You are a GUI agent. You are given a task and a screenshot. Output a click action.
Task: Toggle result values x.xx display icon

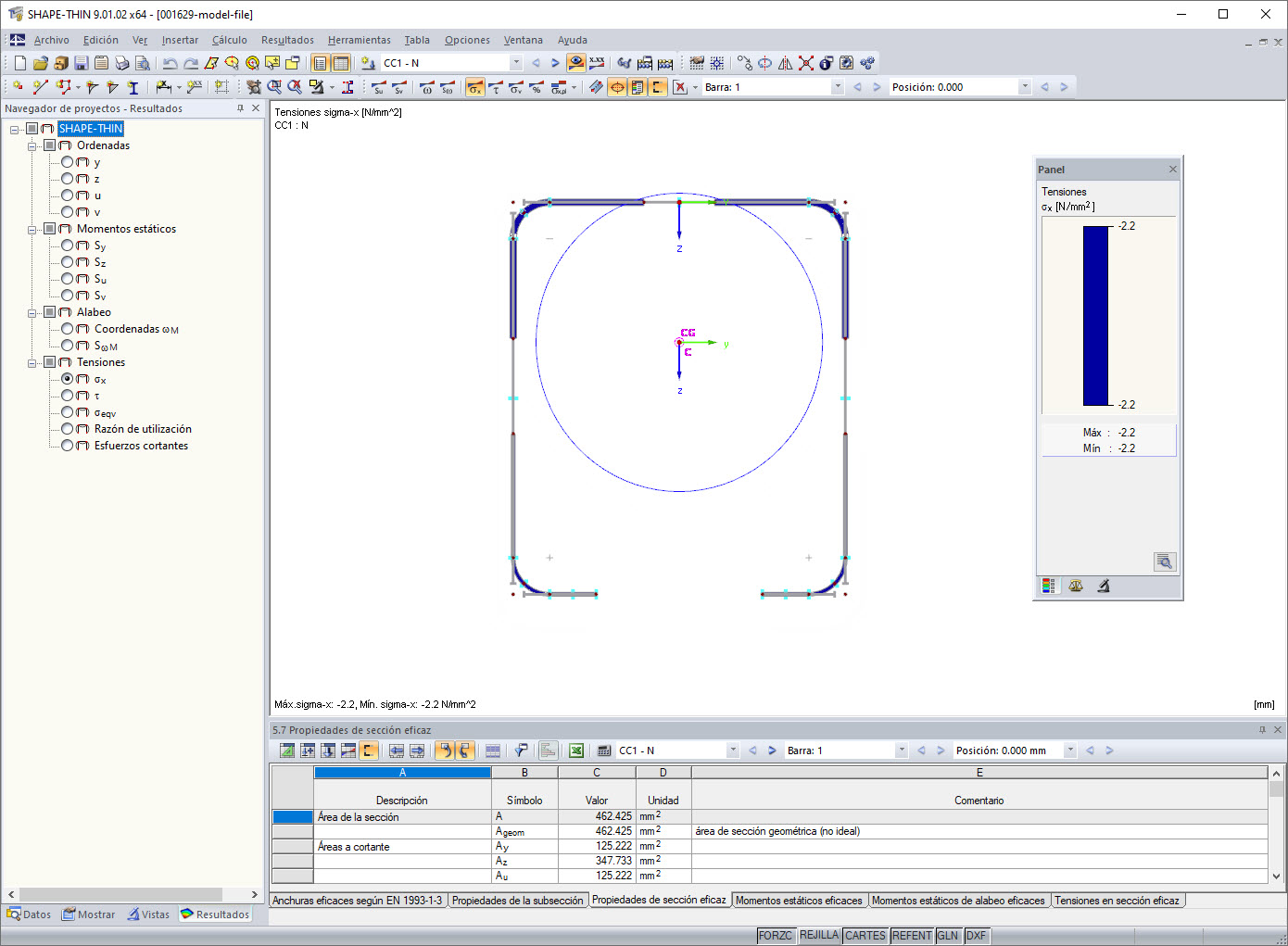[597, 63]
